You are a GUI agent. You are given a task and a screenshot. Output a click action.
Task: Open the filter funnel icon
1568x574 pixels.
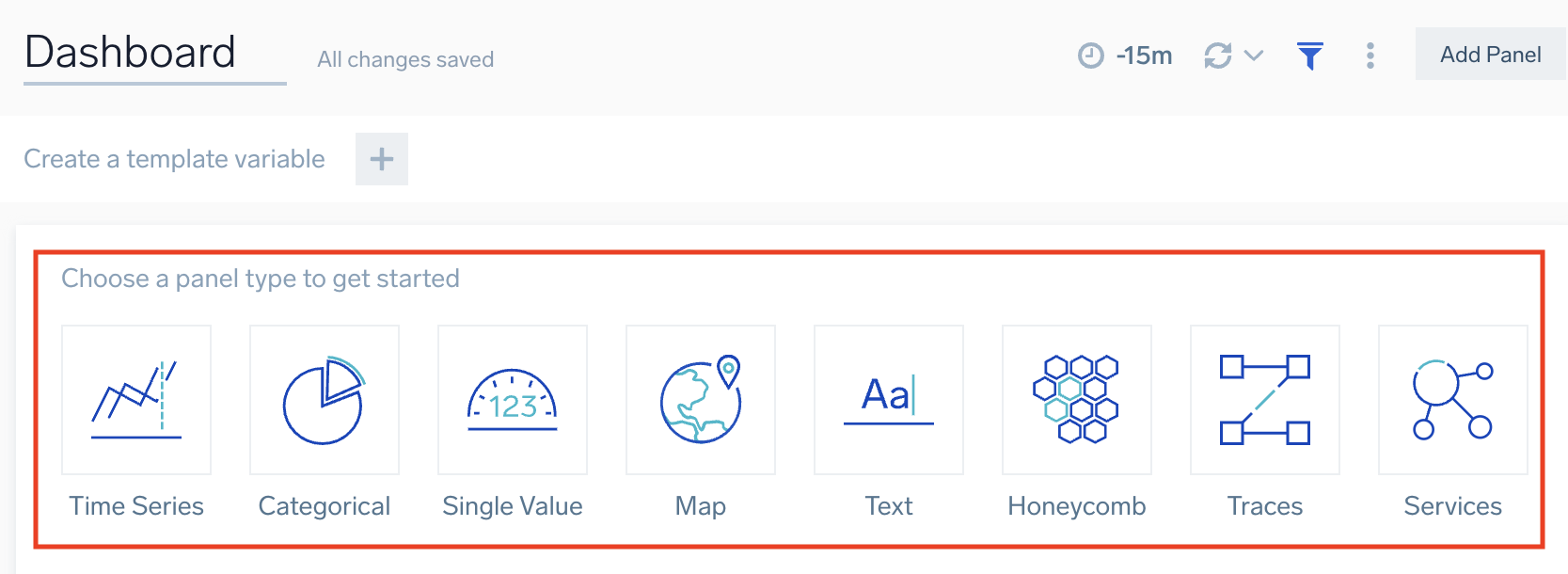click(1309, 56)
